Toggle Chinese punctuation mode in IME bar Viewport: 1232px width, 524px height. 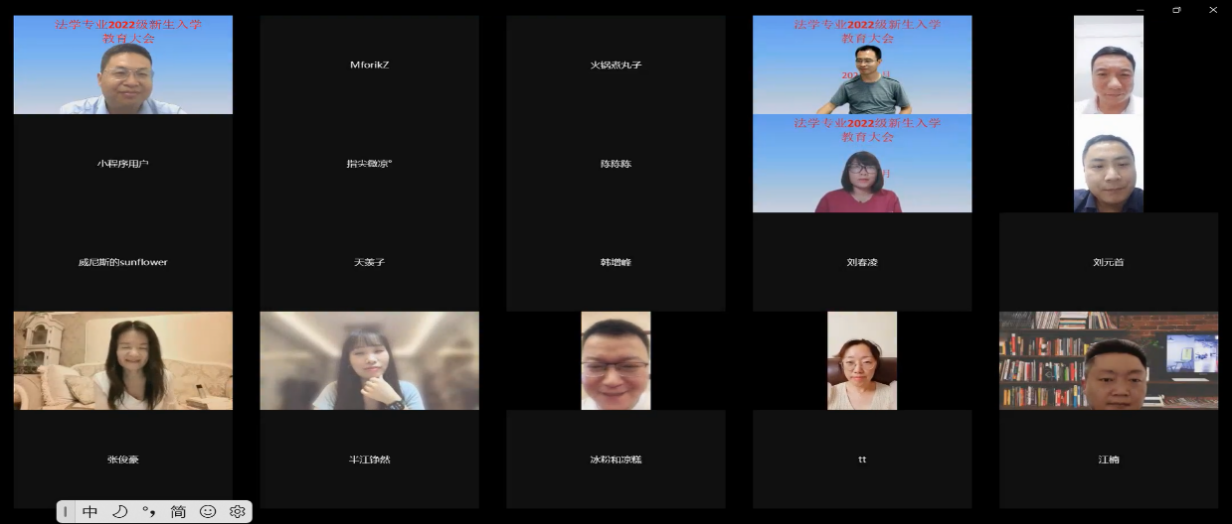click(x=149, y=511)
